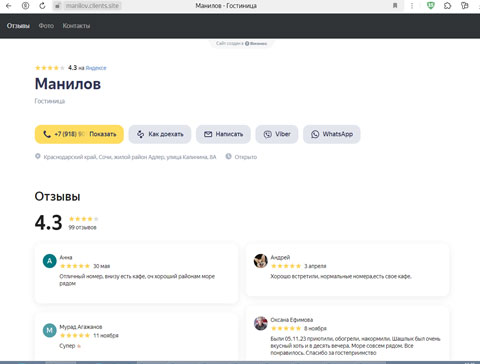480x364 pixels.
Task: Go back with the browser back arrow
Action: (9, 6)
